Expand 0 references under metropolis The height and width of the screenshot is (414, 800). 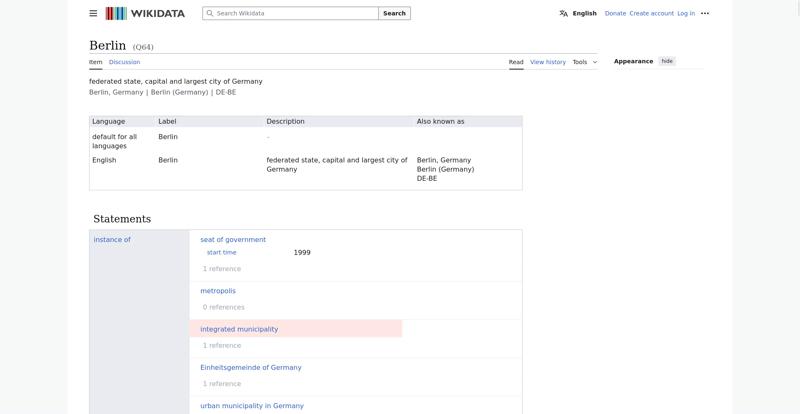click(x=223, y=307)
